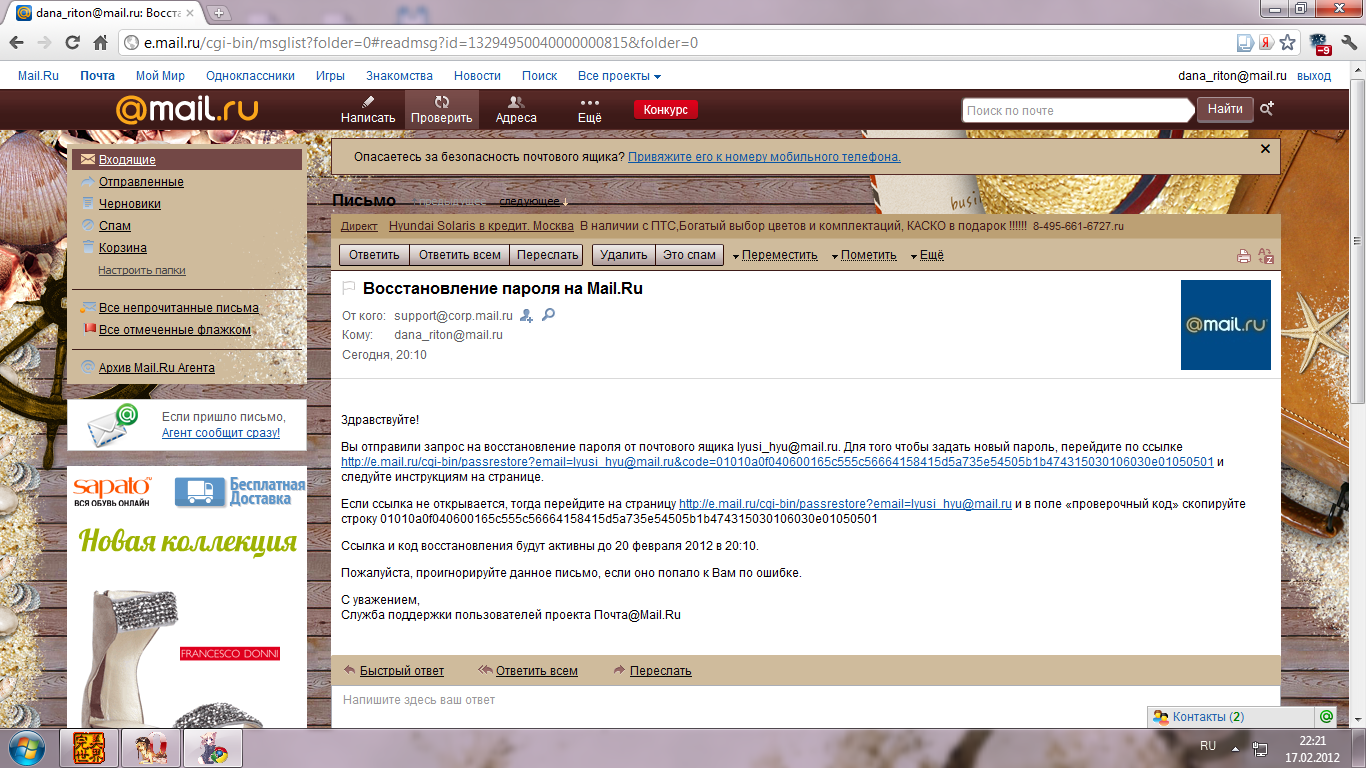Click the browser home icon
1366x768 pixels.
click(x=100, y=43)
